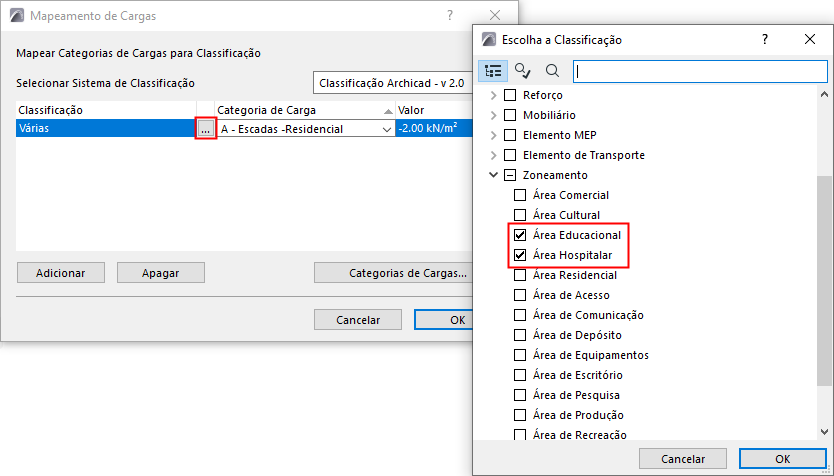
Task: Click the show selected items icon
Action: 523,71
